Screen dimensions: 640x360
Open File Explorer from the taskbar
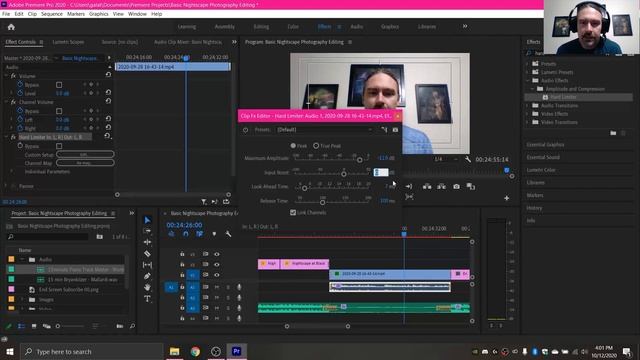point(175,351)
